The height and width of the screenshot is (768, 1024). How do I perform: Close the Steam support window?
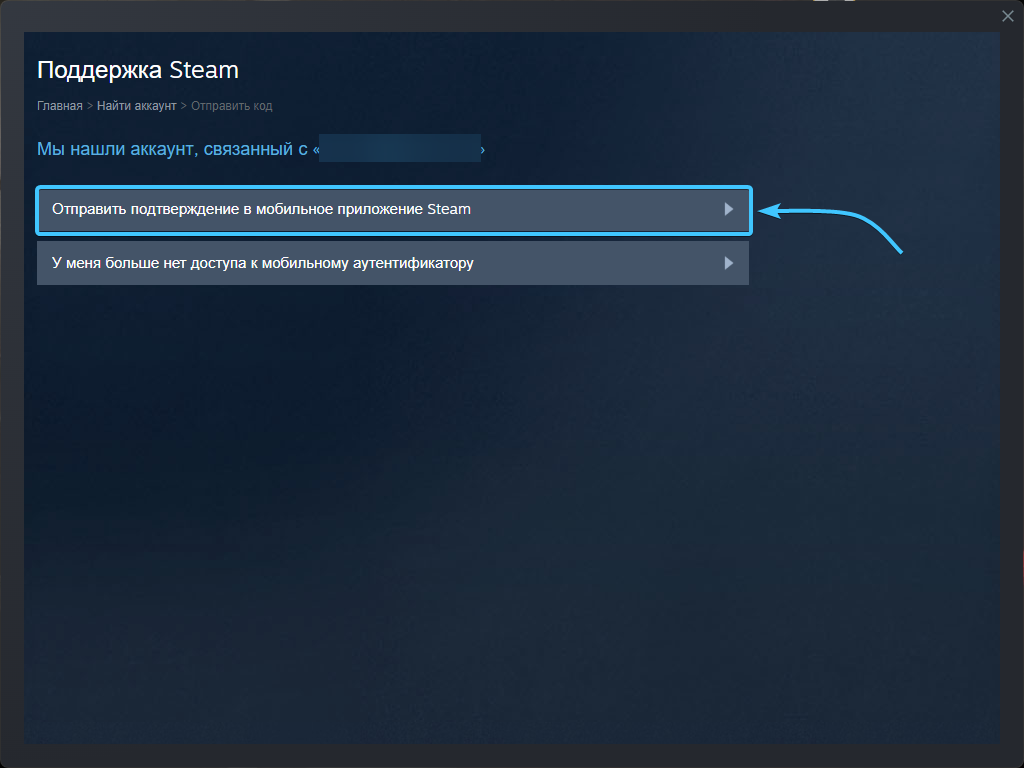pyautogui.click(x=1008, y=16)
